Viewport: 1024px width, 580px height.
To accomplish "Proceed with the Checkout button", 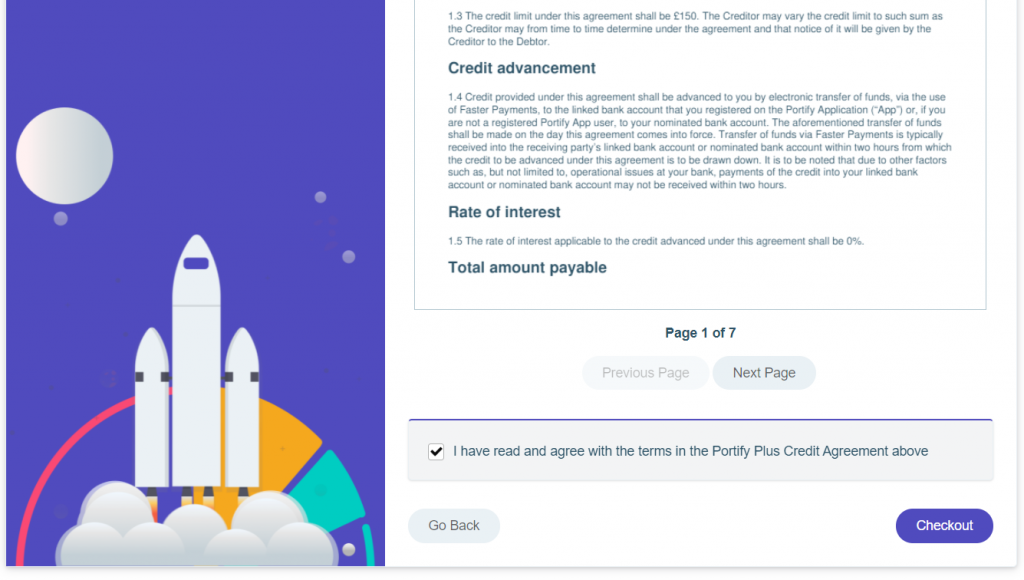I will [x=944, y=526].
